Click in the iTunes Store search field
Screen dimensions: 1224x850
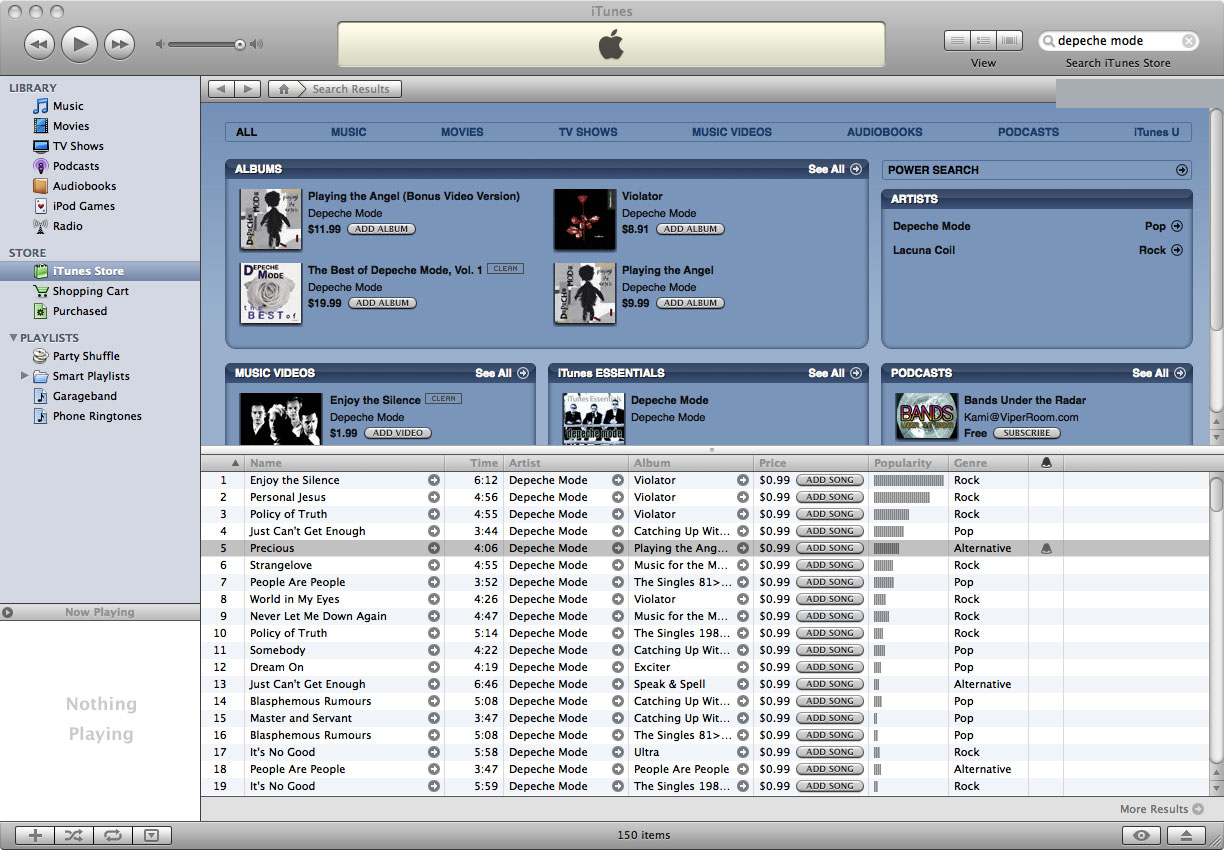(x=1118, y=41)
